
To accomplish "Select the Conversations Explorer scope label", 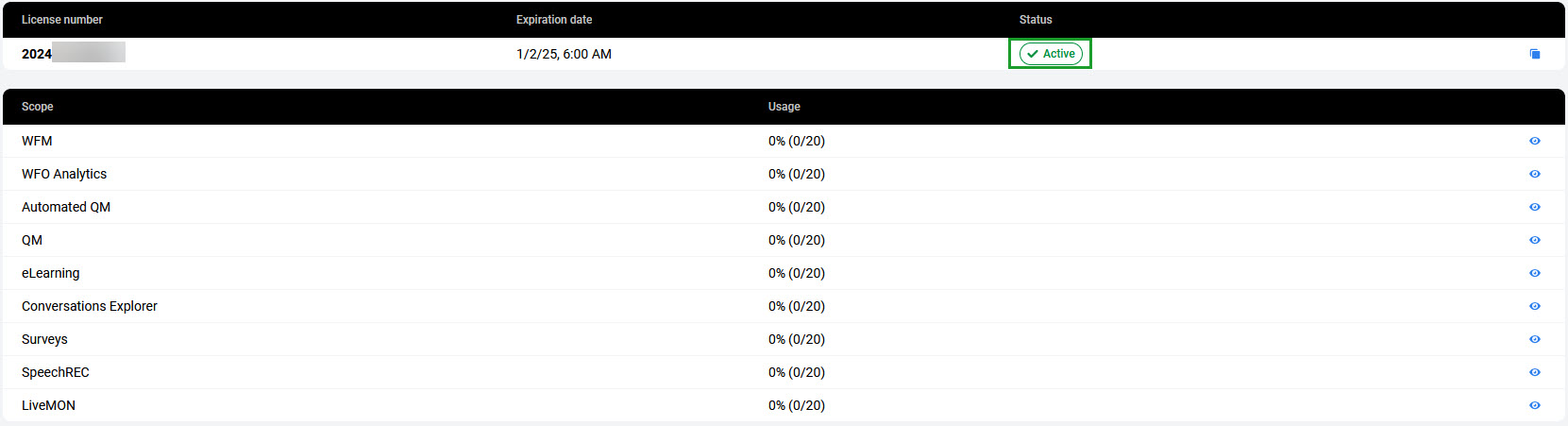I will click(x=90, y=306).
